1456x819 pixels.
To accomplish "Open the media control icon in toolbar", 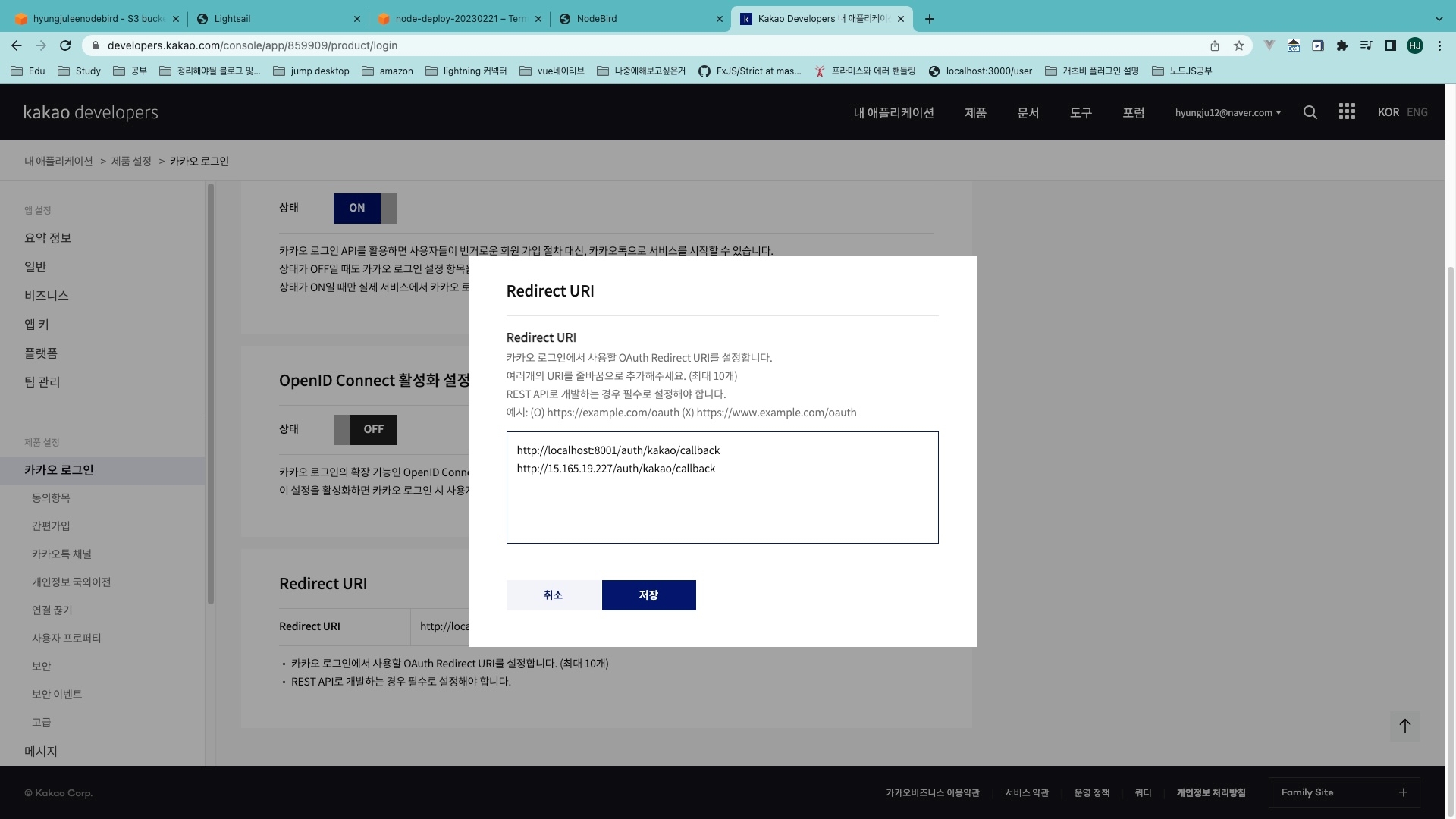I will click(x=1367, y=45).
